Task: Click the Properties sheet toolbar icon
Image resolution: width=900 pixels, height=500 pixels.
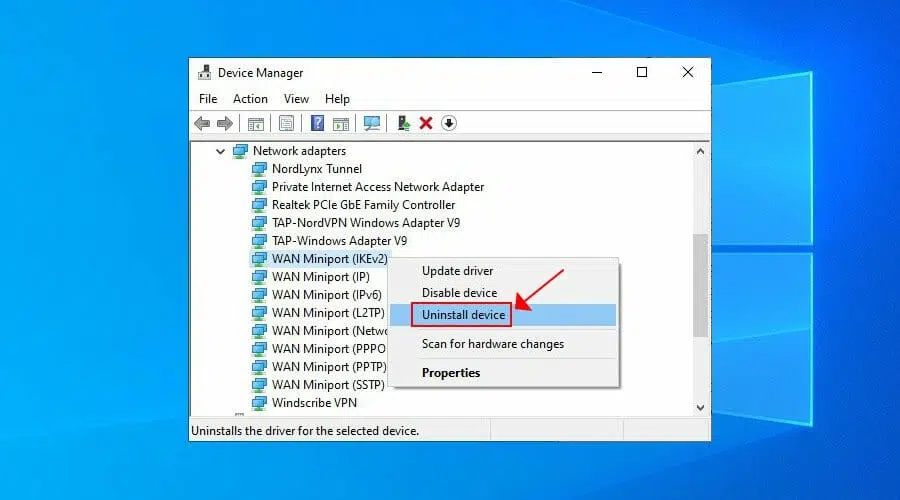Action: pyautogui.click(x=286, y=123)
